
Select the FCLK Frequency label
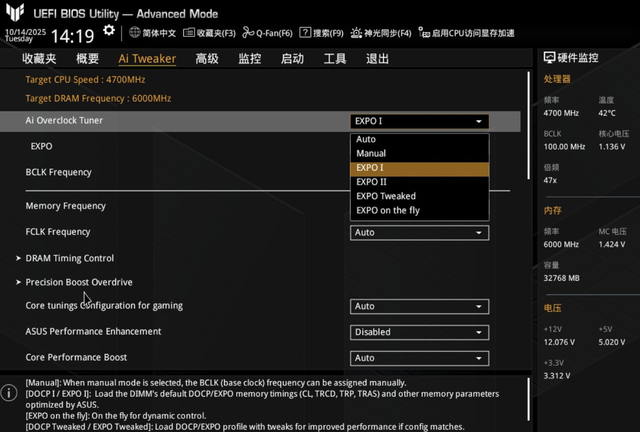(x=58, y=232)
